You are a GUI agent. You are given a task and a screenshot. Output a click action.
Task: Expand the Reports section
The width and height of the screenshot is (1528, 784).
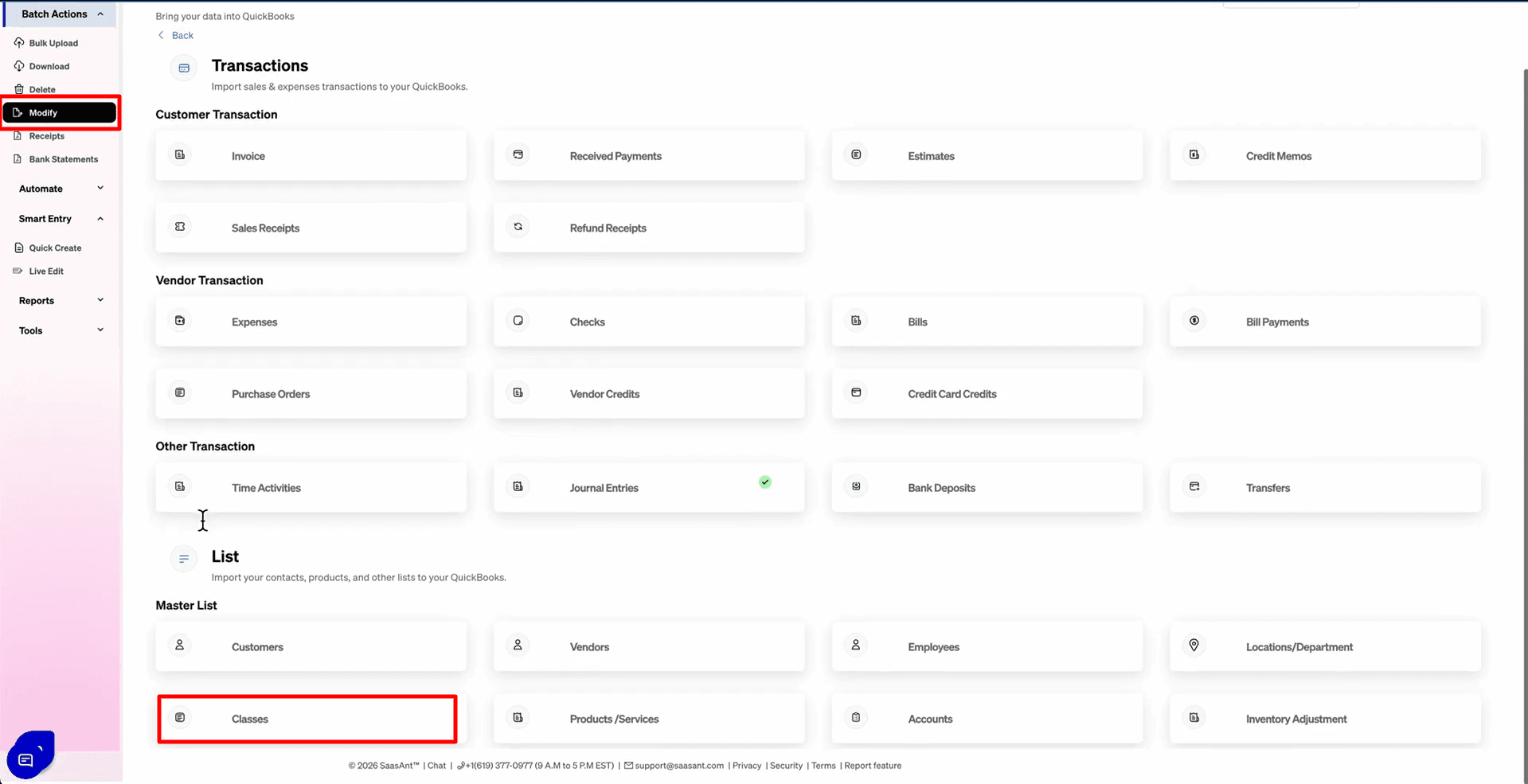(100, 300)
